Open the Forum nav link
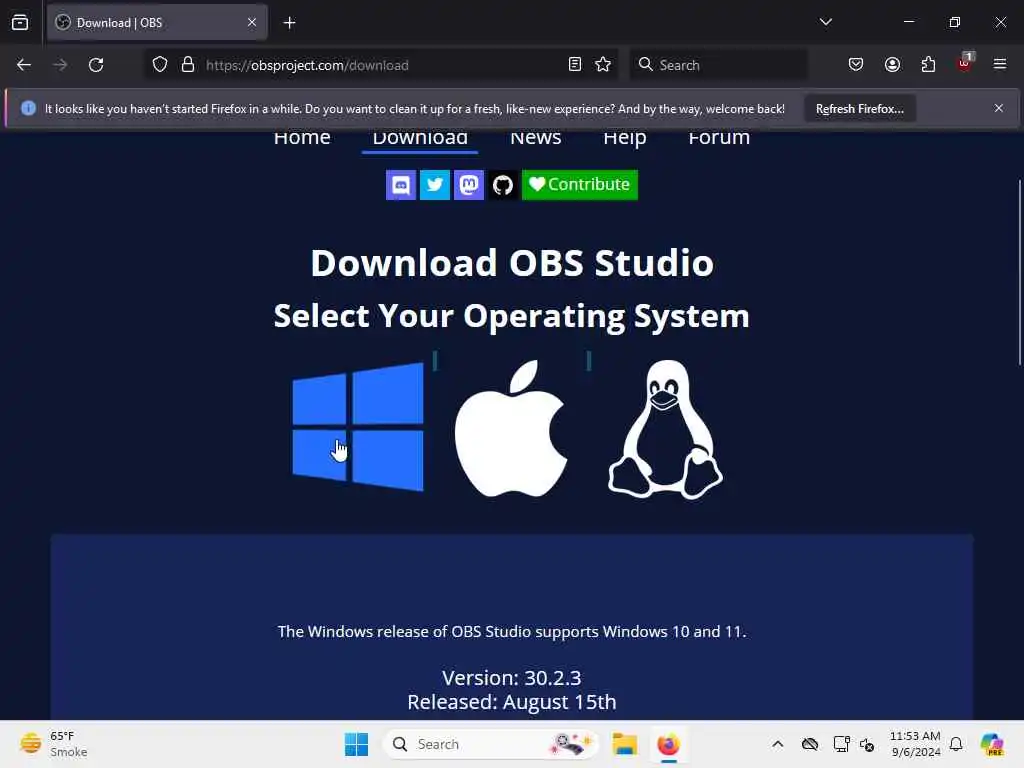Screen dimensions: 1024x768 (719, 138)
